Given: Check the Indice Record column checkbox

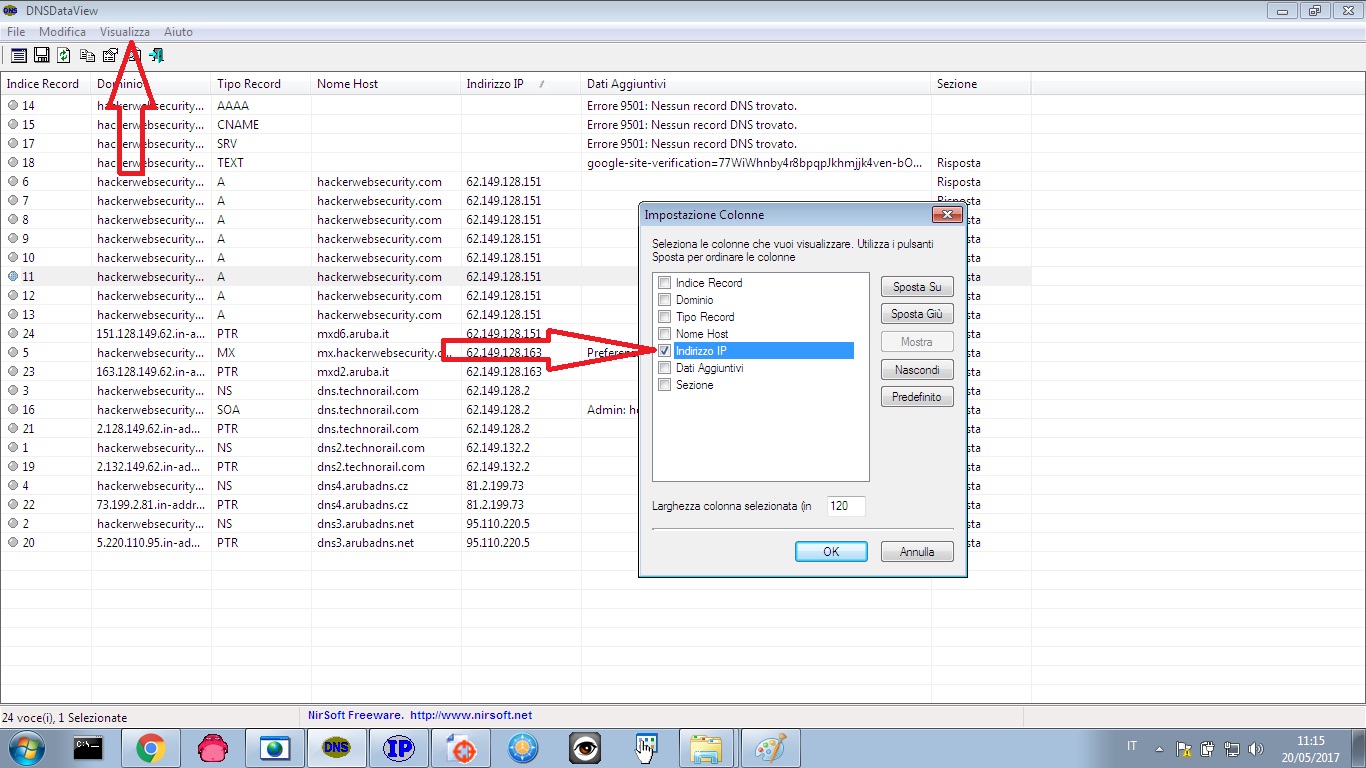Looking at the screenshot, I should (x=664, y=283).
